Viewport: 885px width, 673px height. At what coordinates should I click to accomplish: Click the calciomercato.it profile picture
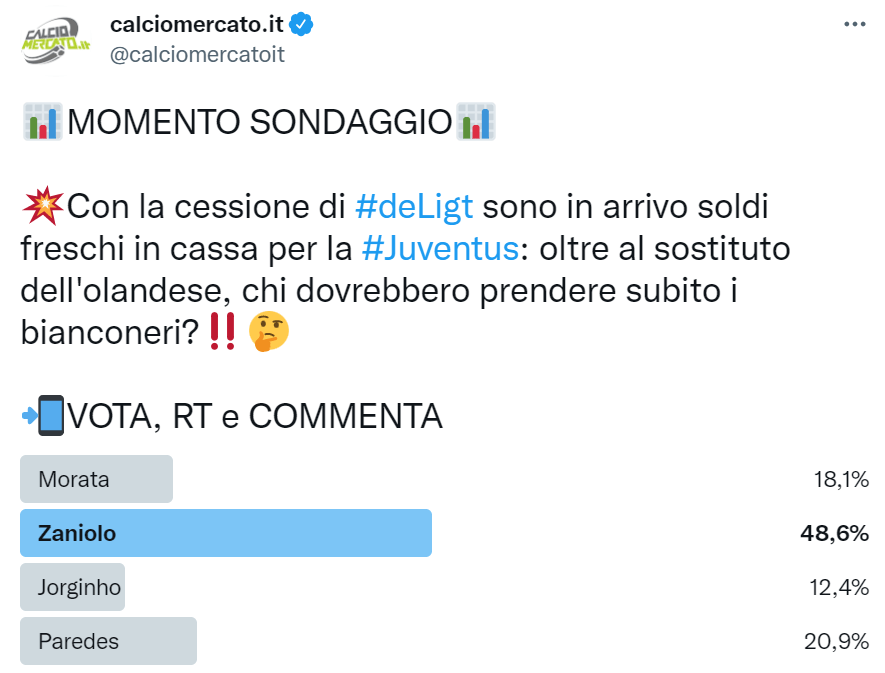(x=53, y=38)
